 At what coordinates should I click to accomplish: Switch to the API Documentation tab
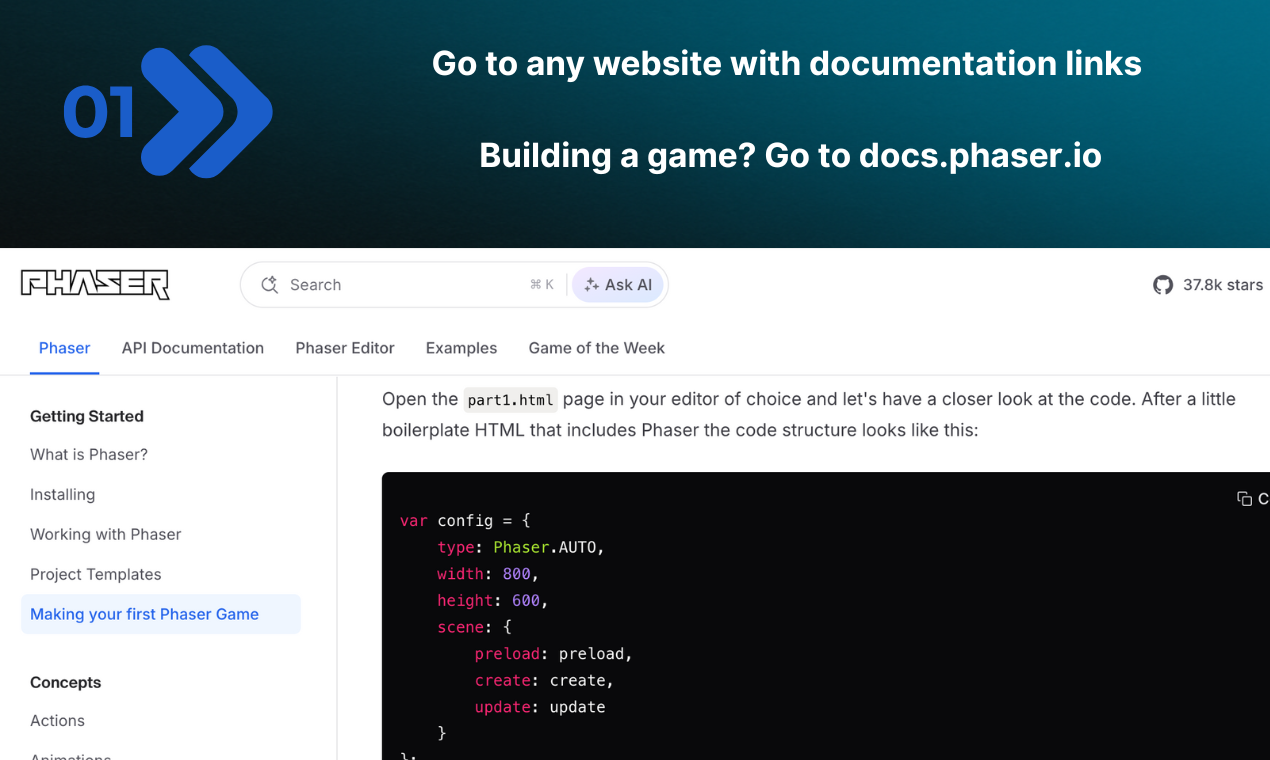click(193, 348)
